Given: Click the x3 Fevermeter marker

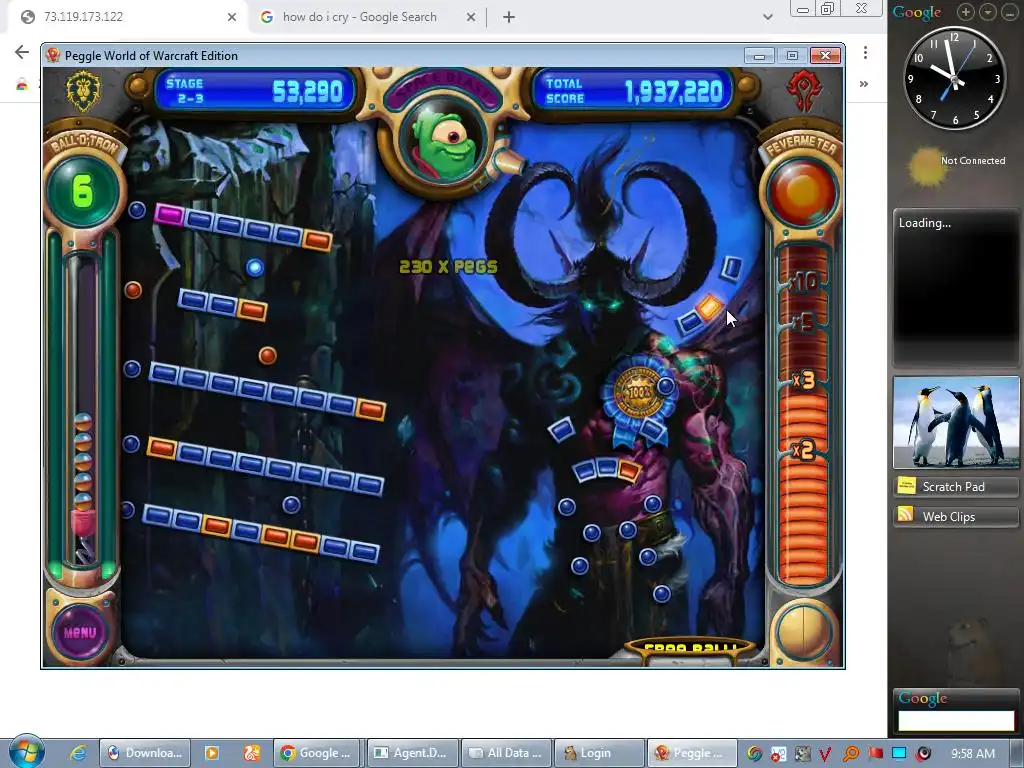Looking at the screenshot, I should (x=803, y=380).
